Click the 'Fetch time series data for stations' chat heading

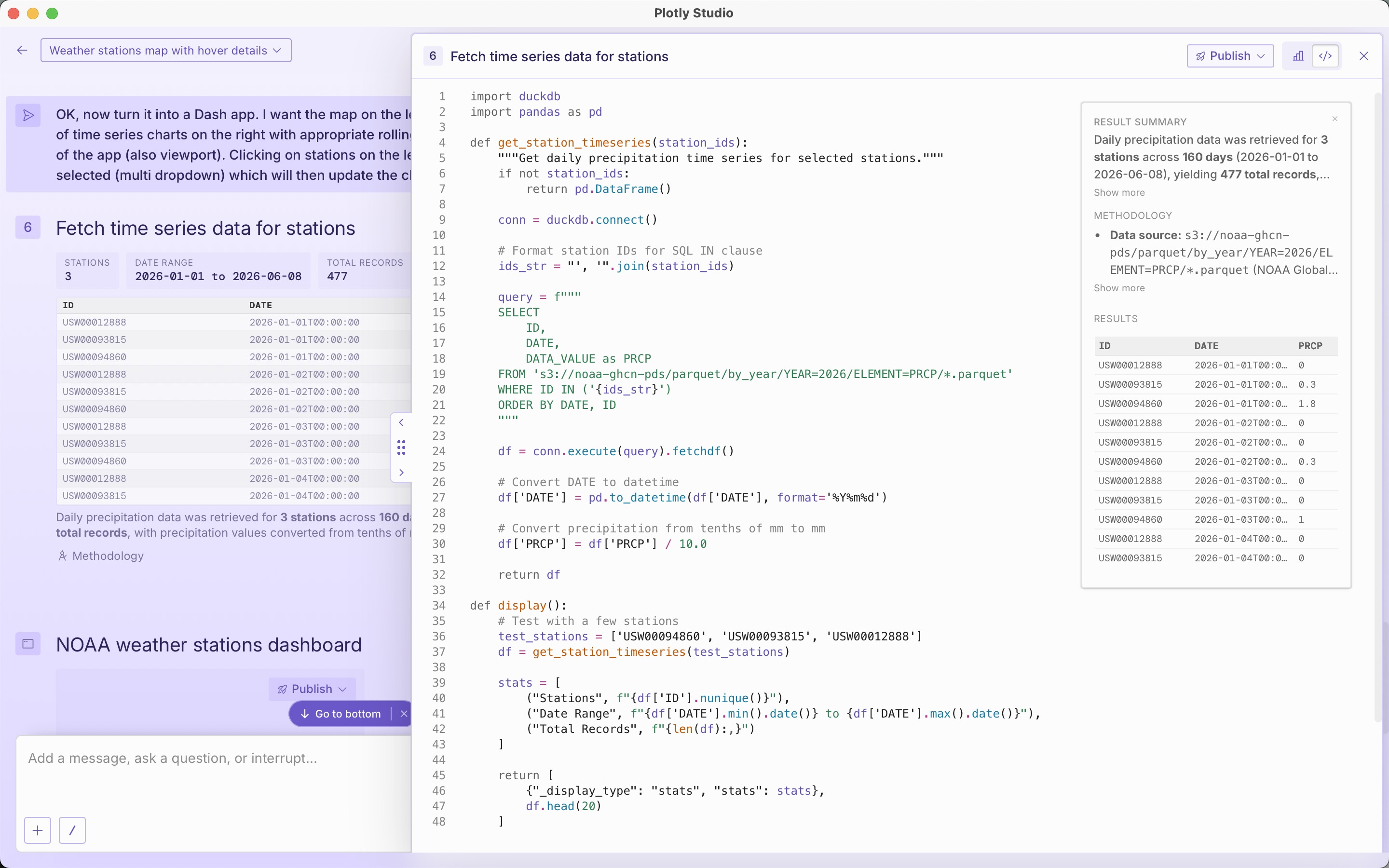click(x=205, y=228)
